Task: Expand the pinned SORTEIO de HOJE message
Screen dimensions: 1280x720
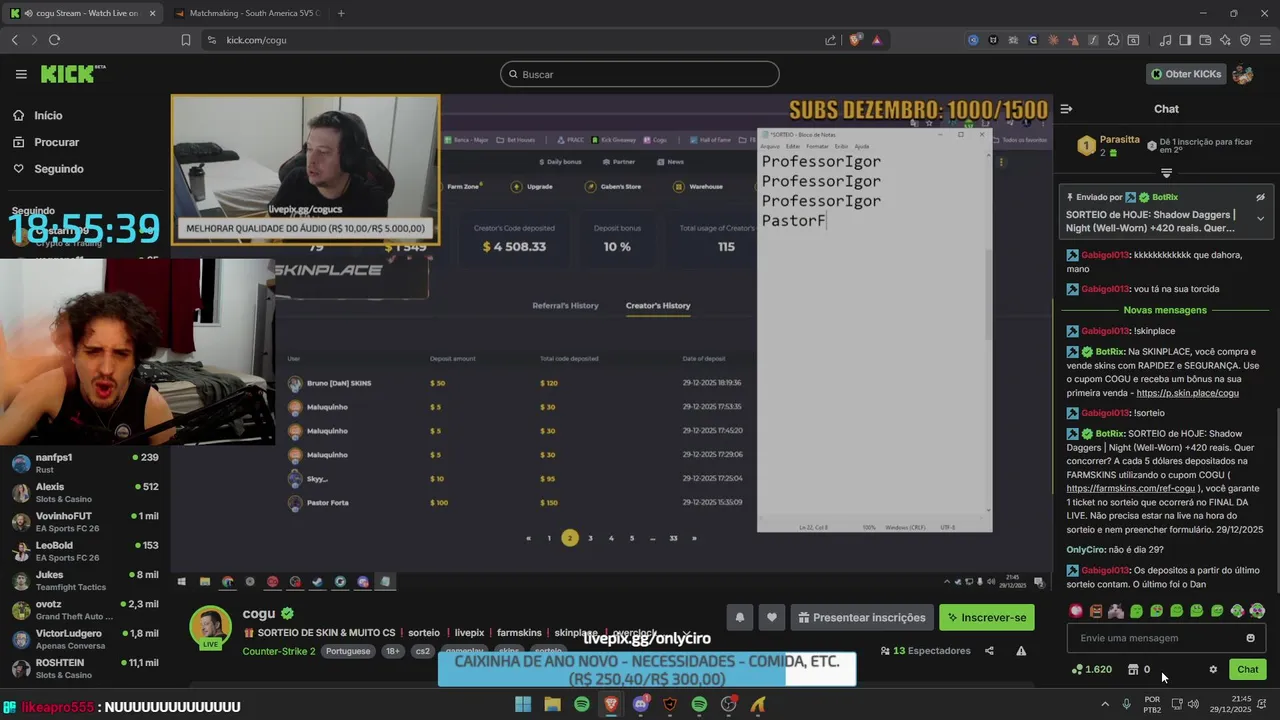Action: (x=1260, y=219)
